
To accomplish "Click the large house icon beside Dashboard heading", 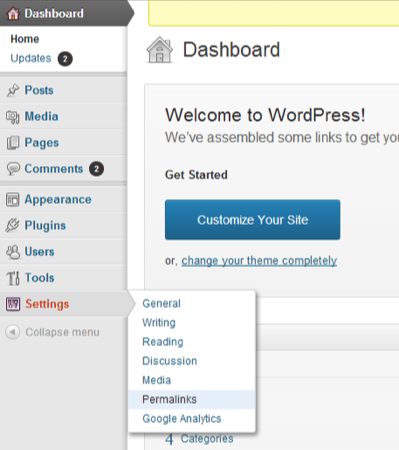I will tap(160, 50).
